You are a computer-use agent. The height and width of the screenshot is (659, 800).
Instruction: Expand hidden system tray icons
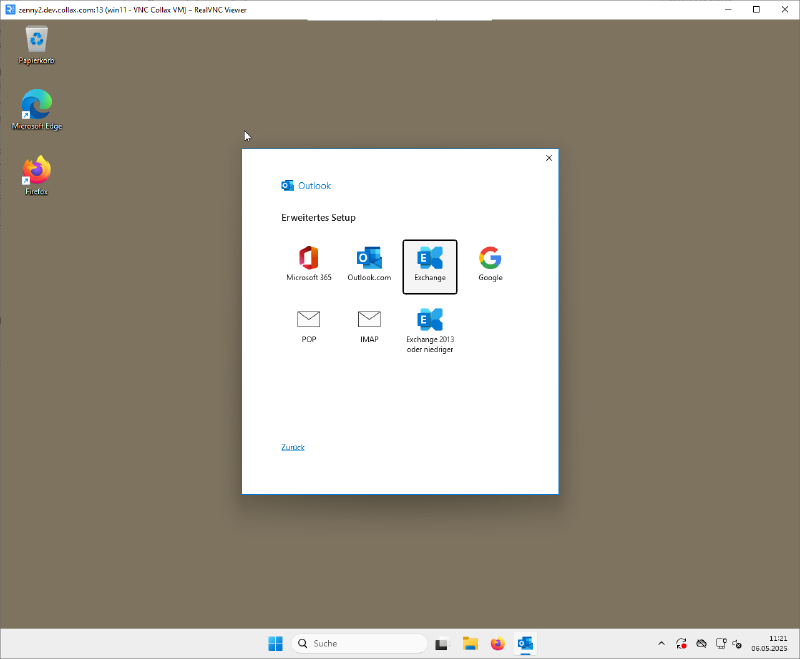click(661, 644)
